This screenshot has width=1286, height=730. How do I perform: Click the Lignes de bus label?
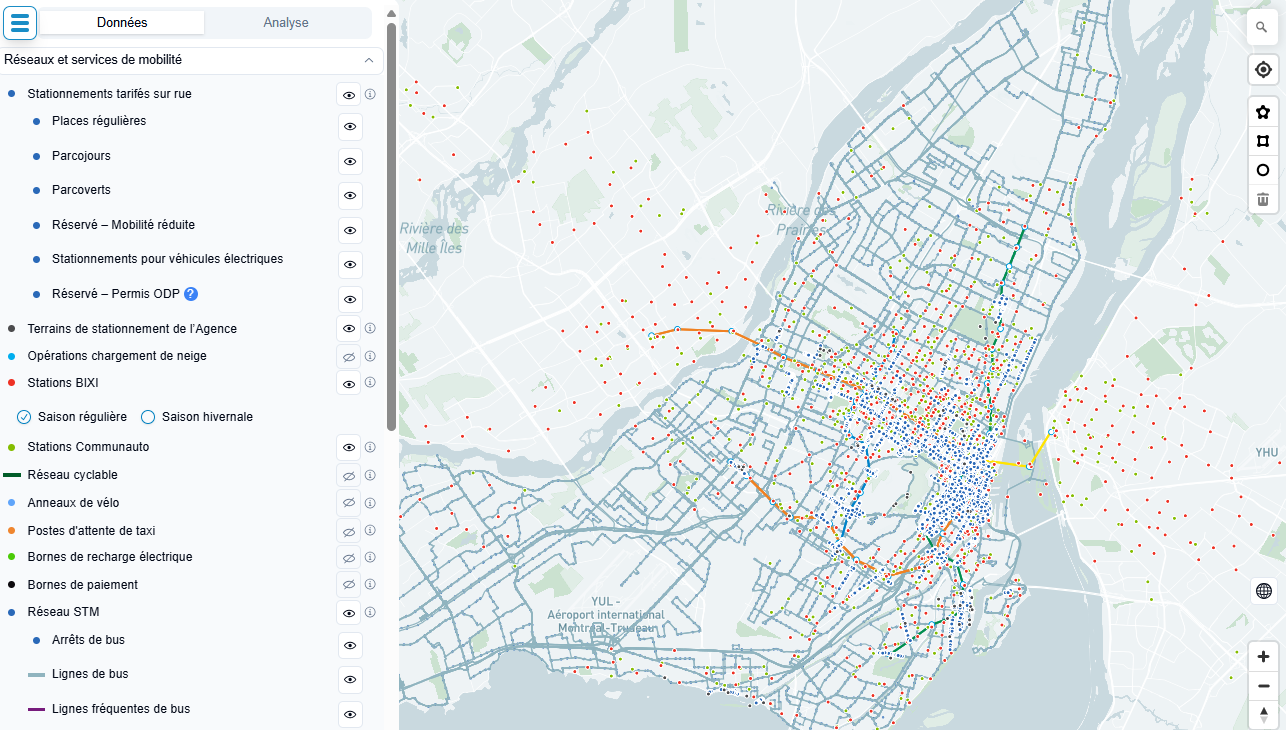click(x=90, y=674)
